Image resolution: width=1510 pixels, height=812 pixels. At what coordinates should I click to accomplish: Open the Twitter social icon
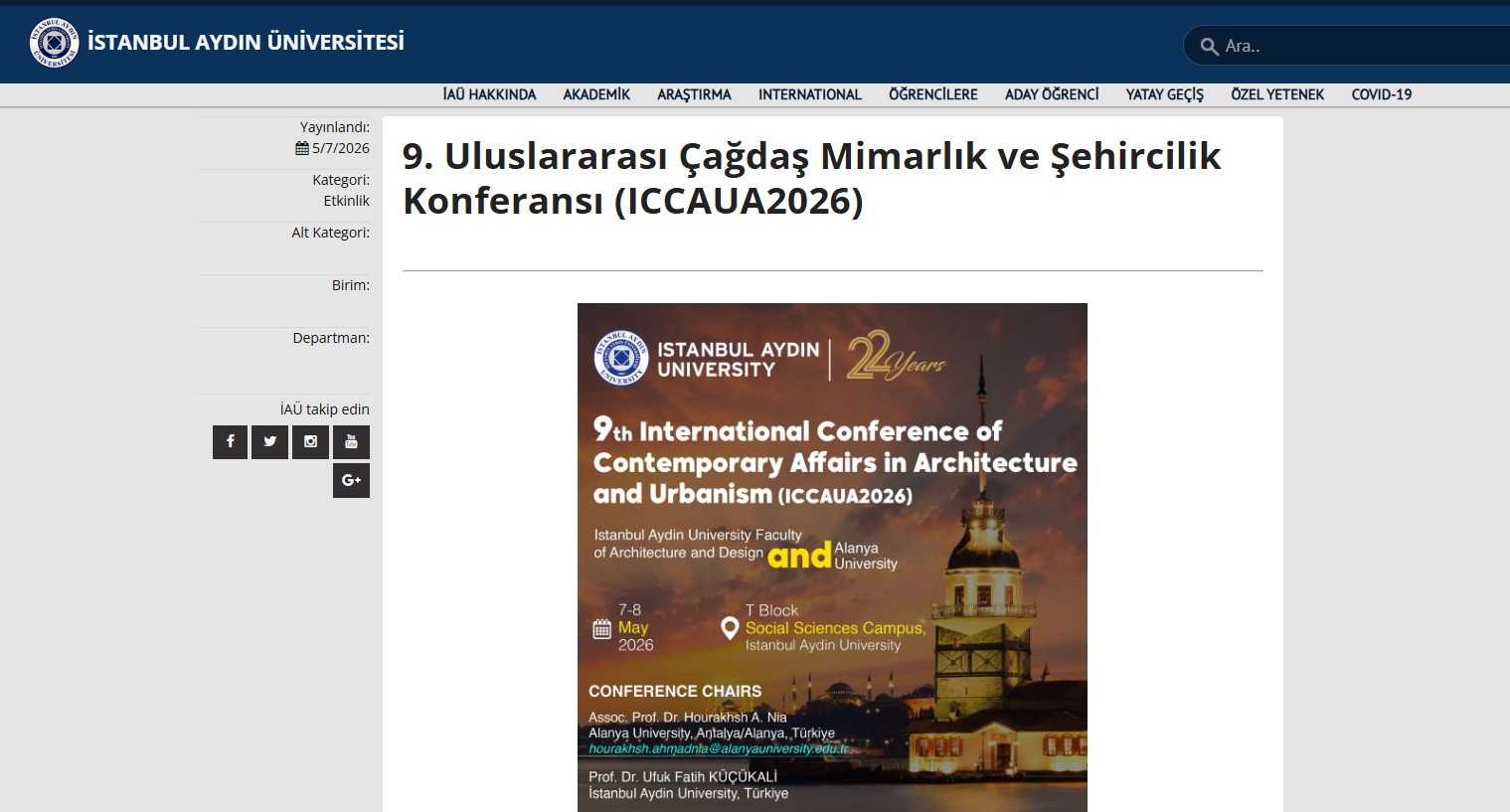(269, 442)
